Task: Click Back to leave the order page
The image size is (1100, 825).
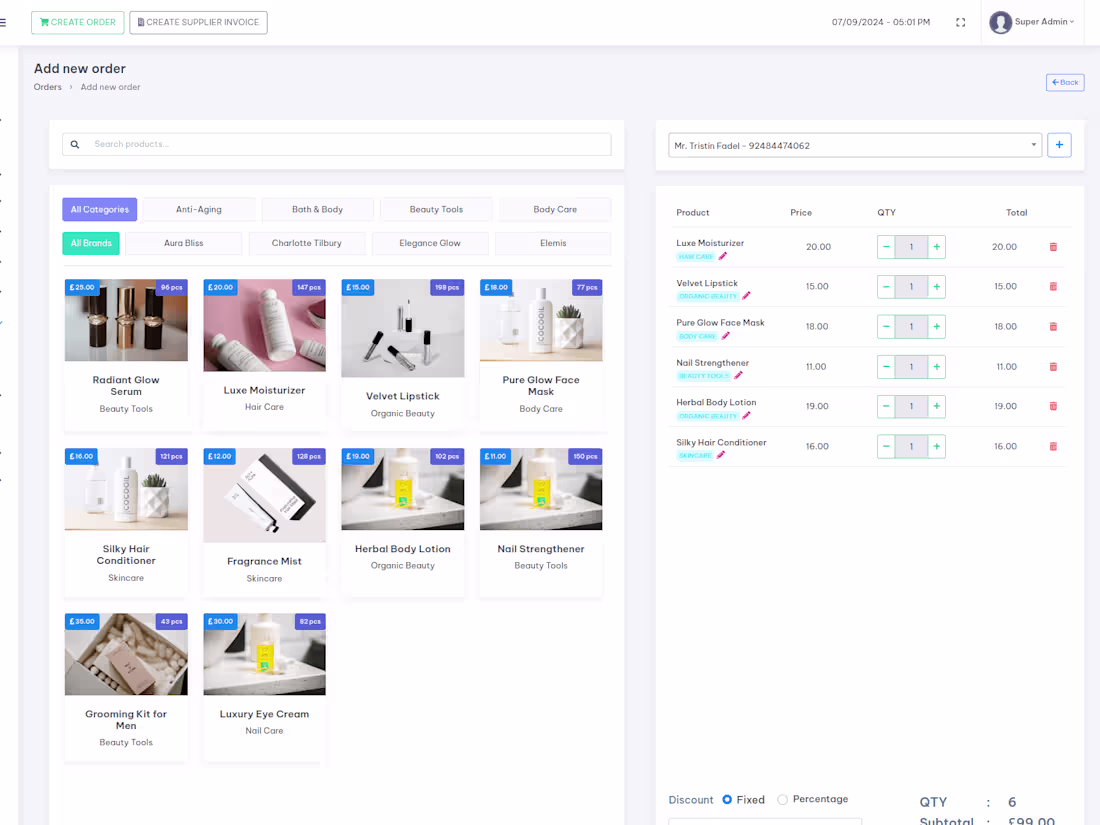Action: (x=1064, y=82)
